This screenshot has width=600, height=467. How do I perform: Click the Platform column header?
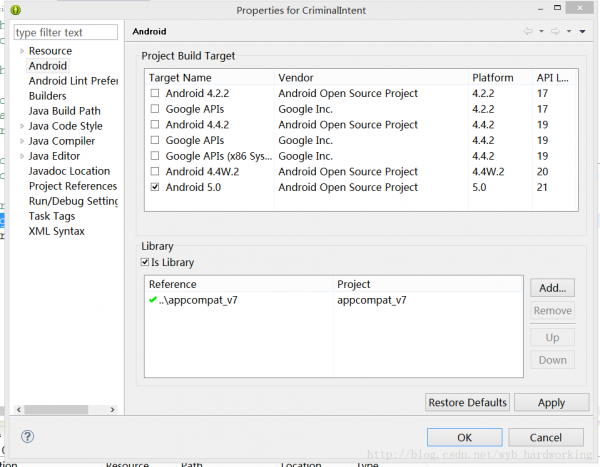500,78
